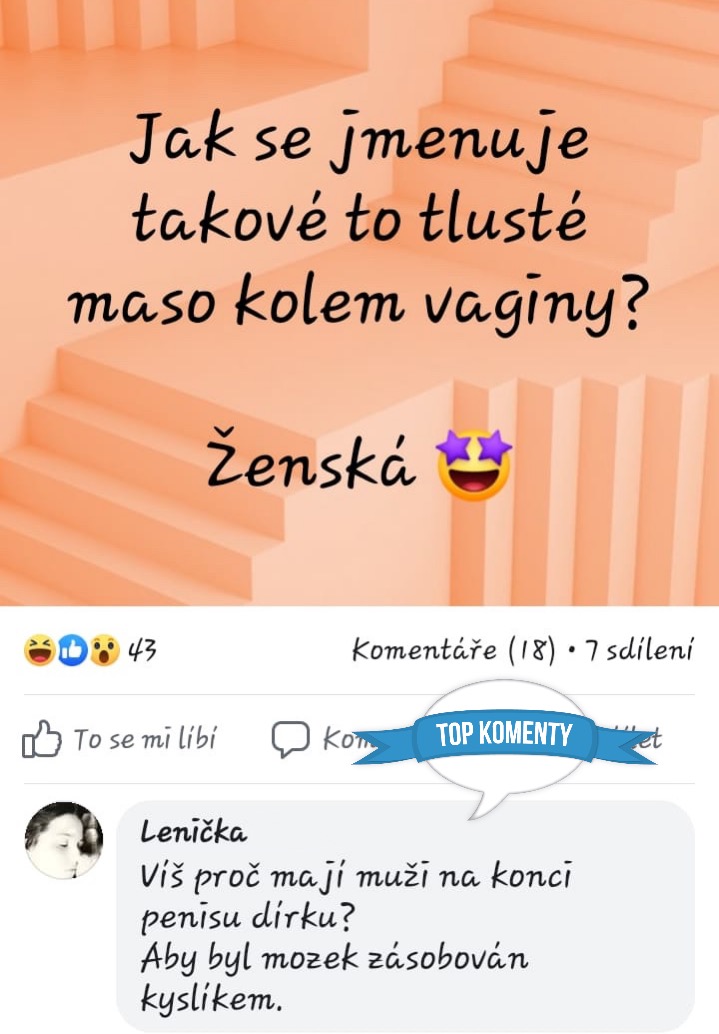Click the blue thumbs-up reaction icon
Image resolution: width=719 pixels, height=1034 pixels.
pos(72,650)
